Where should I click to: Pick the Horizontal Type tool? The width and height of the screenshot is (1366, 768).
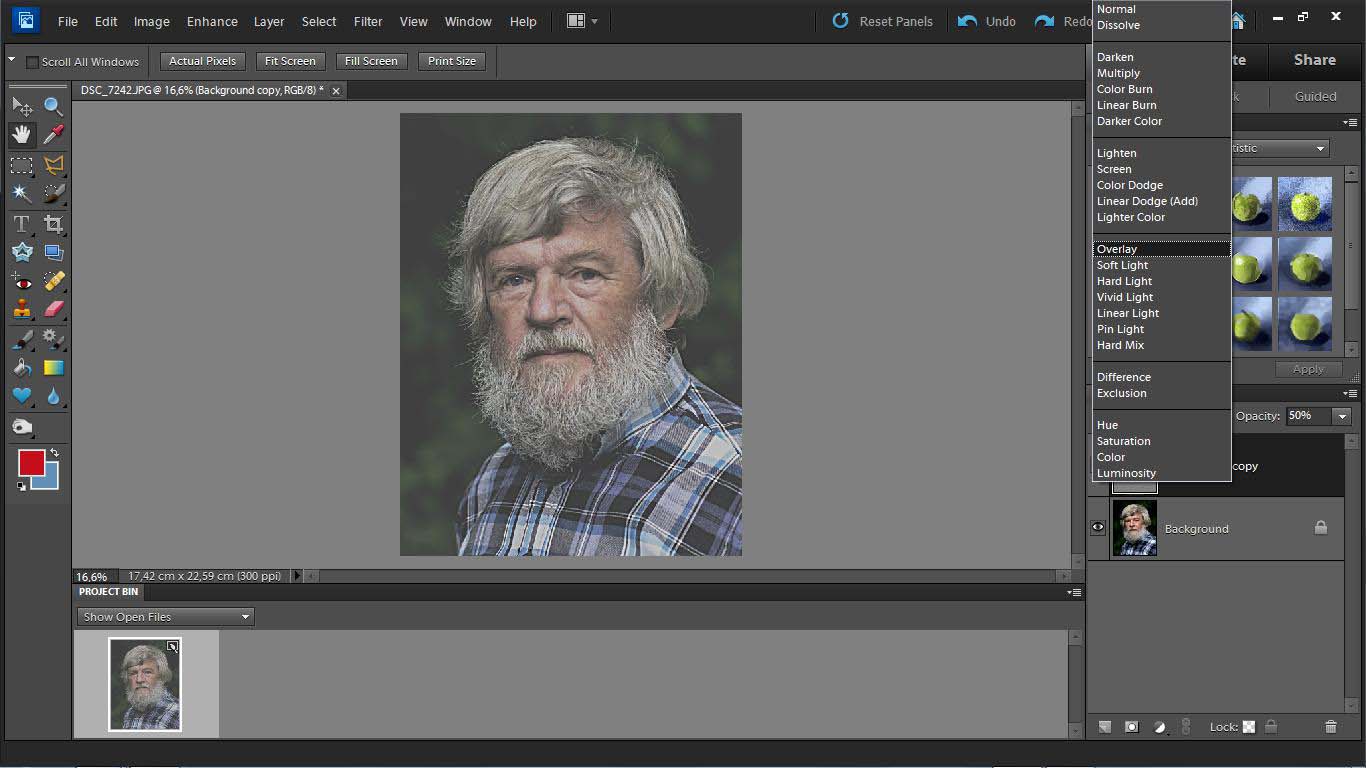click(21, 224)
